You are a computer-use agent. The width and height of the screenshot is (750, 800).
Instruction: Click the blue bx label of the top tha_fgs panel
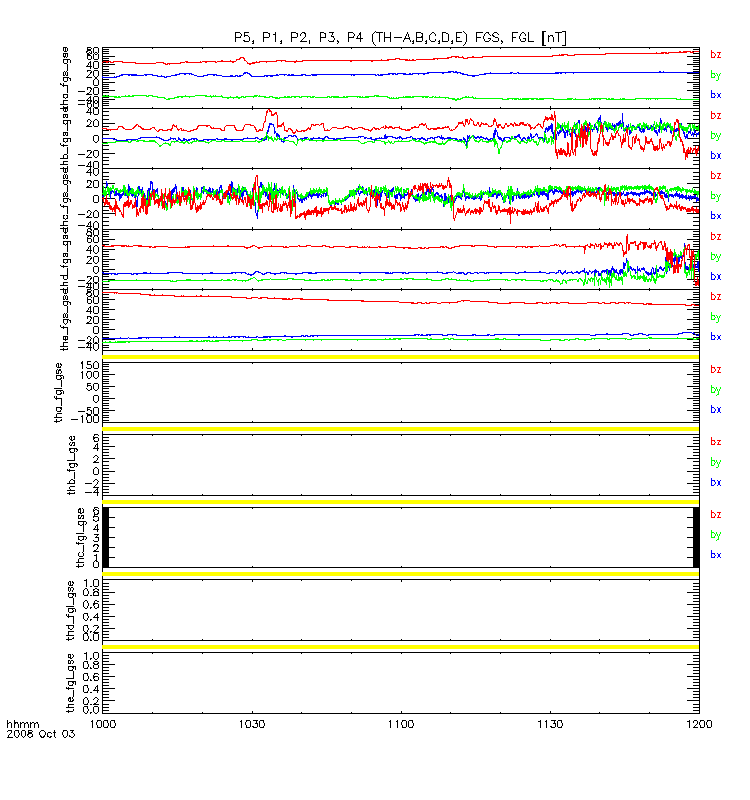[x=715, y=94]
